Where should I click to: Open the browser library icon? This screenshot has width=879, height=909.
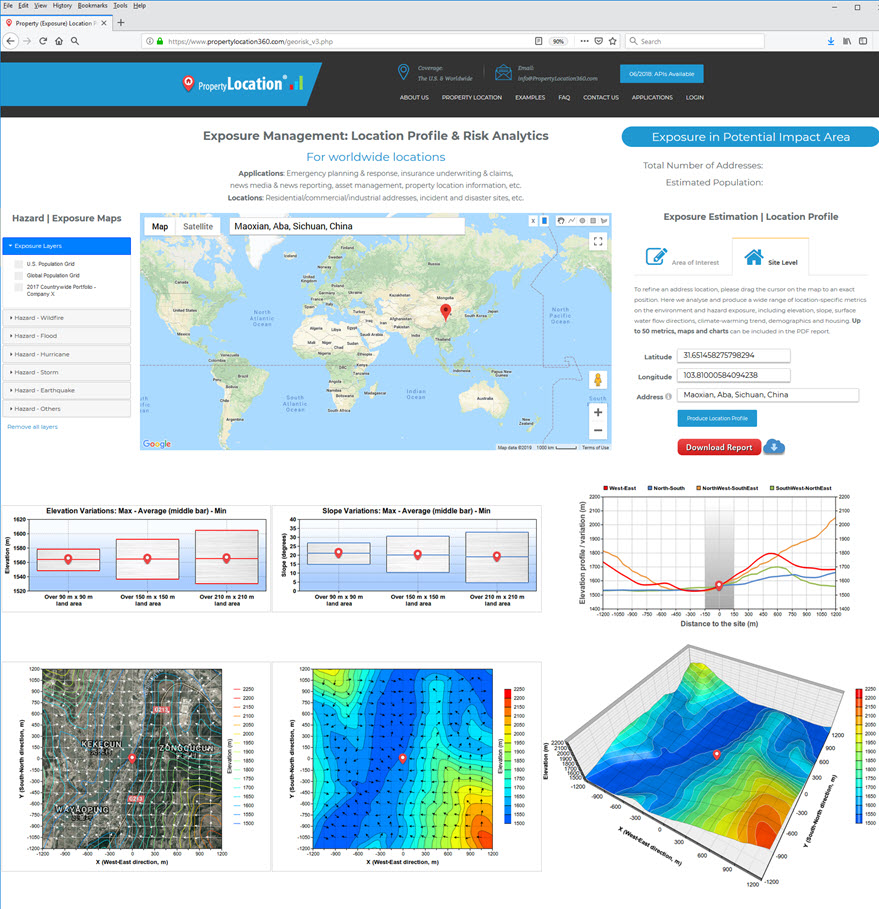tap(847, 41)
